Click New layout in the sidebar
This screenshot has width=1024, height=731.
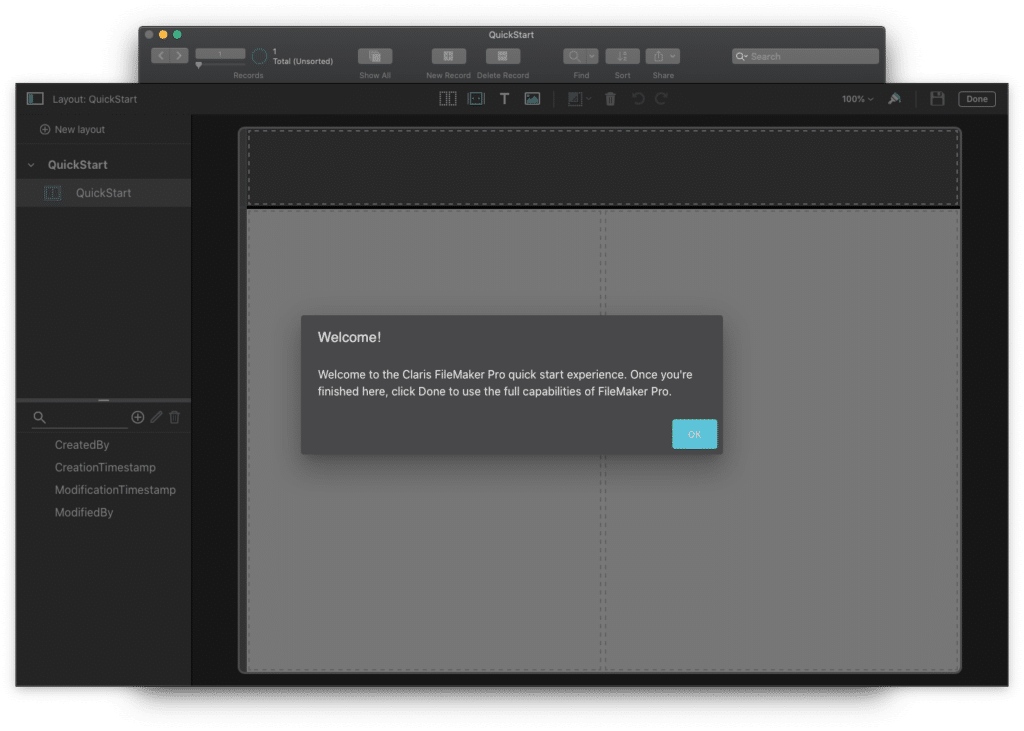(72, 129)
